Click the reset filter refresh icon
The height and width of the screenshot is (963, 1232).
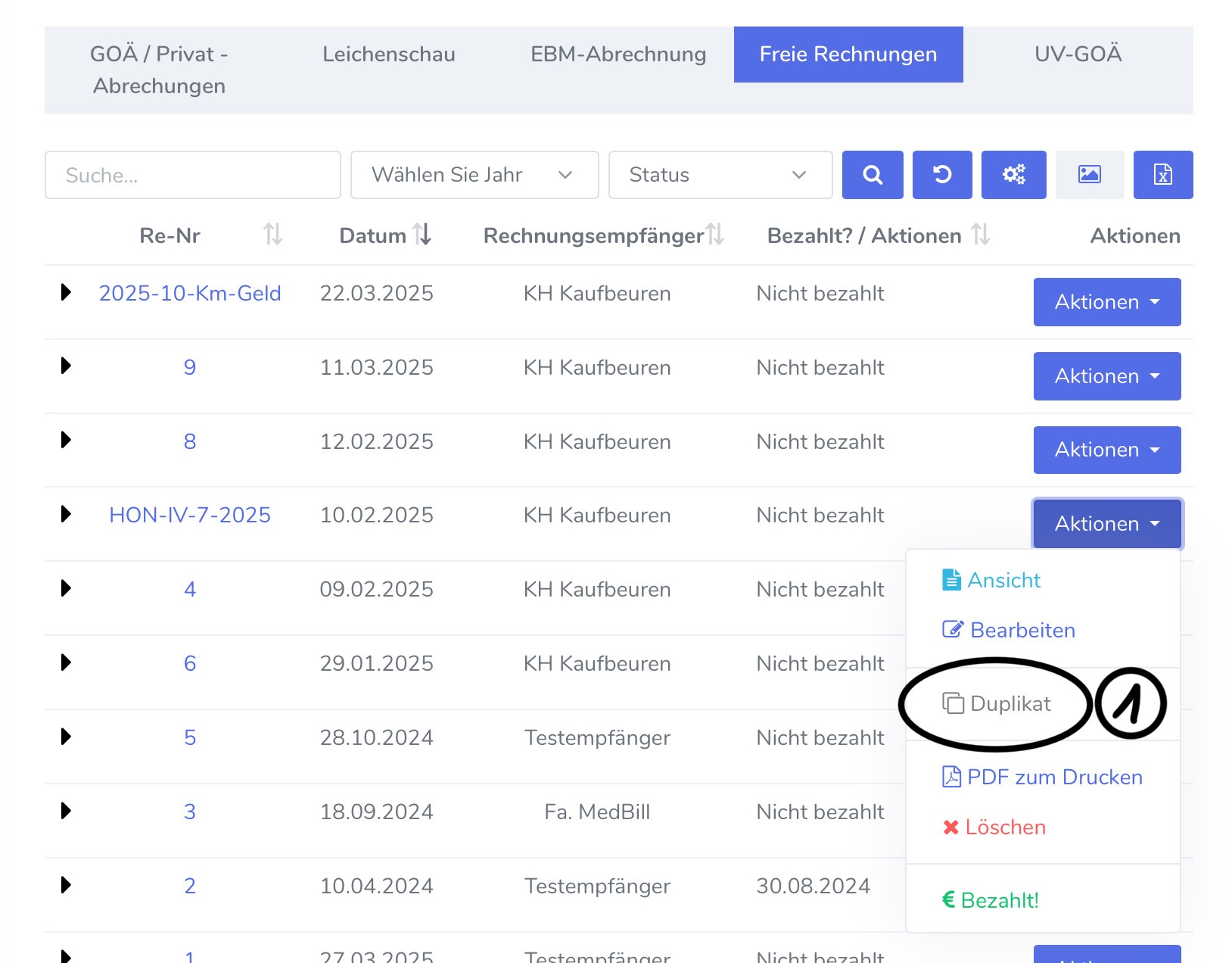click(x=941, y=175)
